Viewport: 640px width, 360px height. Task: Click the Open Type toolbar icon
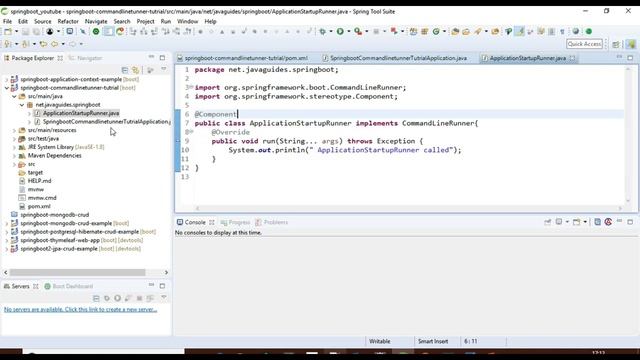[455, 31]
